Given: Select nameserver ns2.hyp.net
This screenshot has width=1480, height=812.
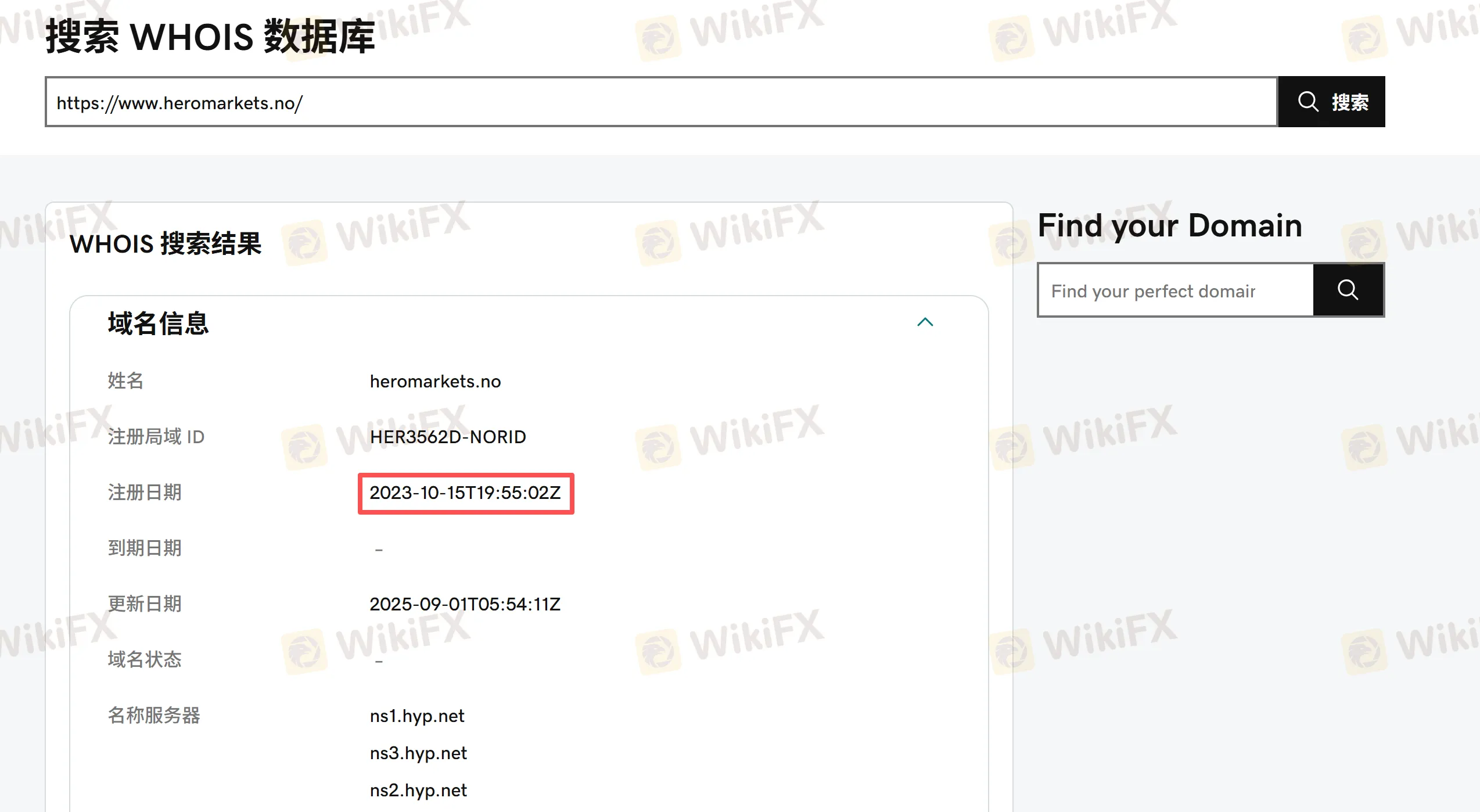Looking at the screenshot, I should click(x=418, y=791).
